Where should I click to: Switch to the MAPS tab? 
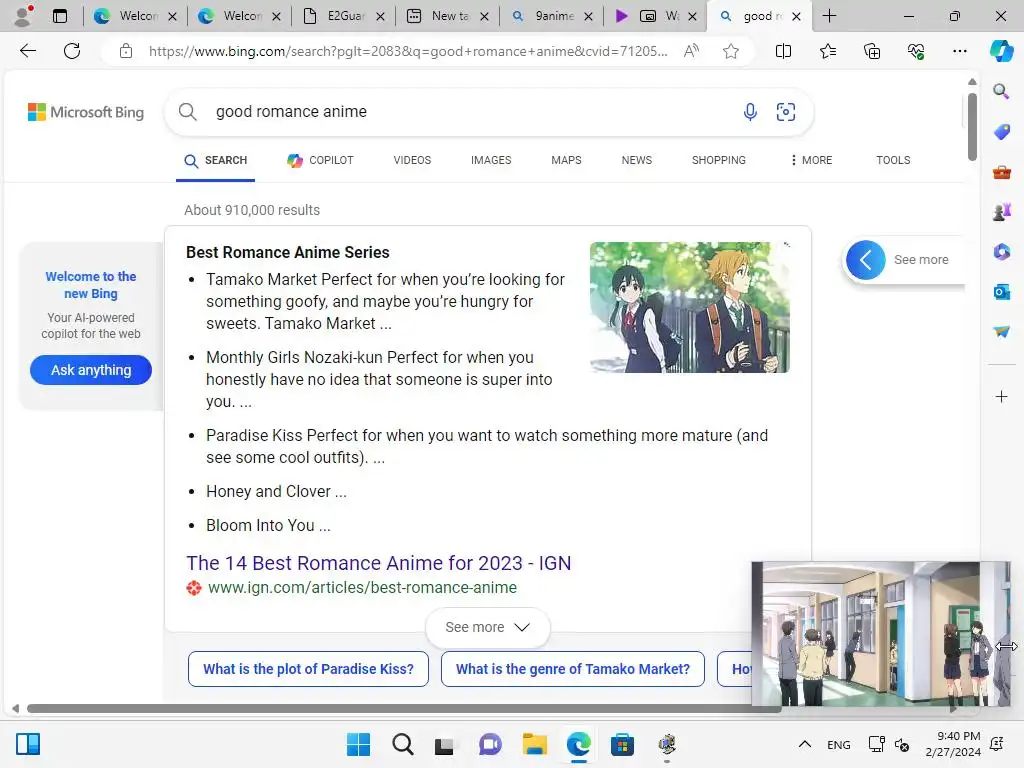(x=566, y=160)
